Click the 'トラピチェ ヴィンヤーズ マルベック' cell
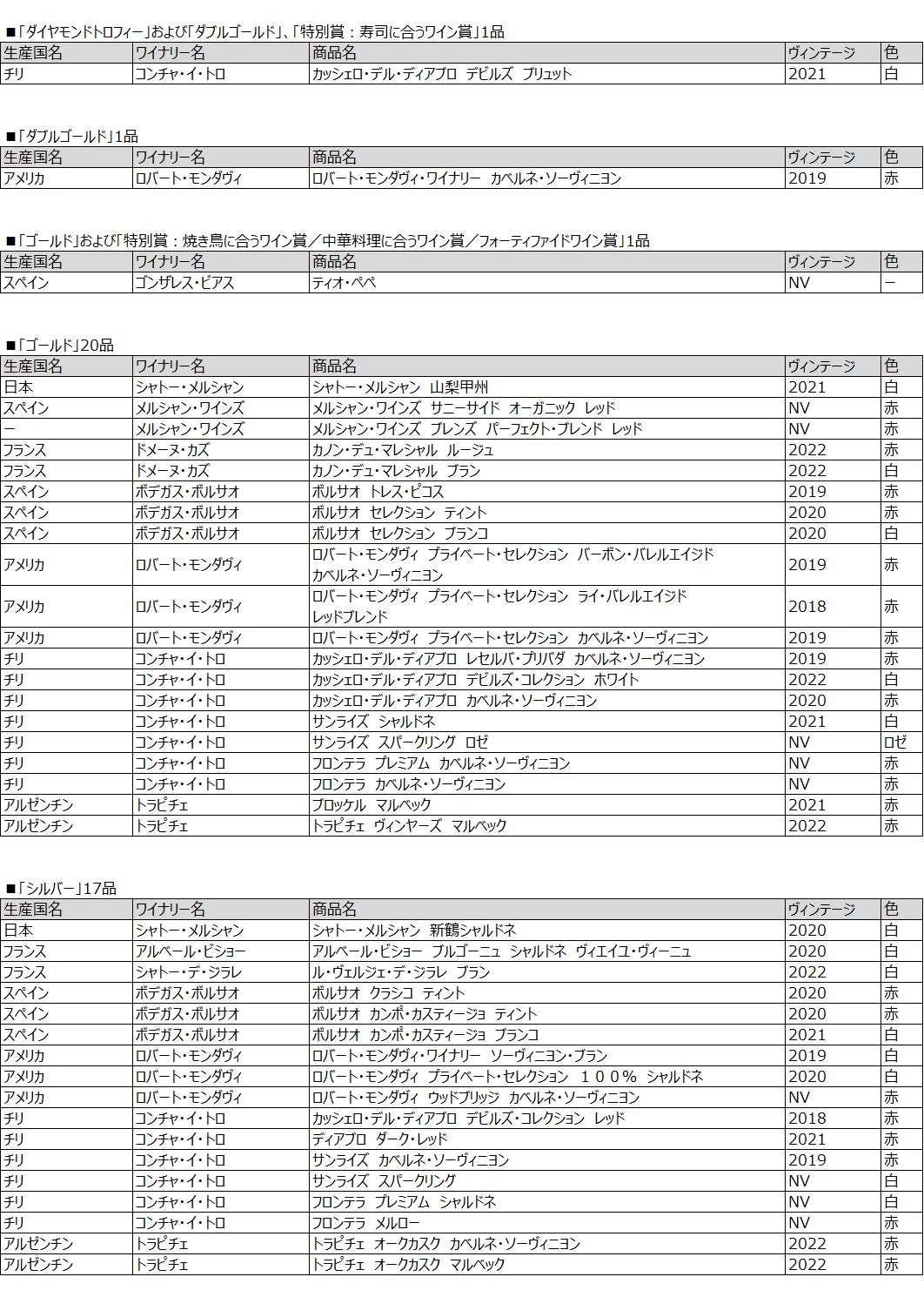Screen dimensions: 924x1297 (x=546, y=826)
